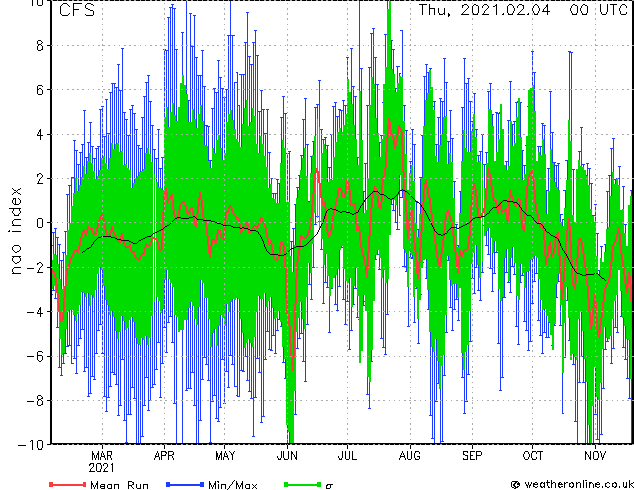The image size is (634, 490).
Task: Click the NOV month axis label
Action: pyautogui.click(x=595, y=456)
